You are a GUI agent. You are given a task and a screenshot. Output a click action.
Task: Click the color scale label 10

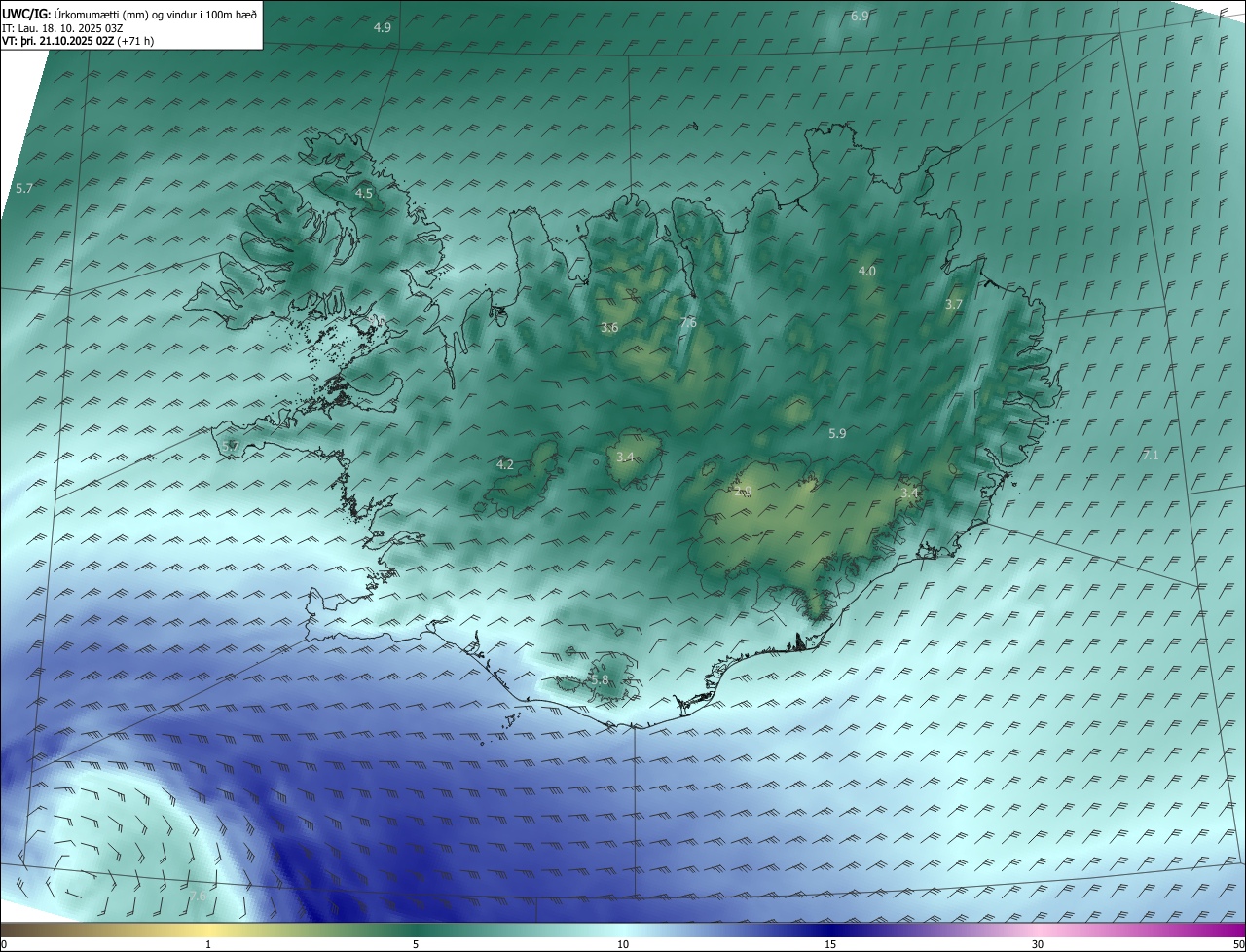[x=623, y=944]
